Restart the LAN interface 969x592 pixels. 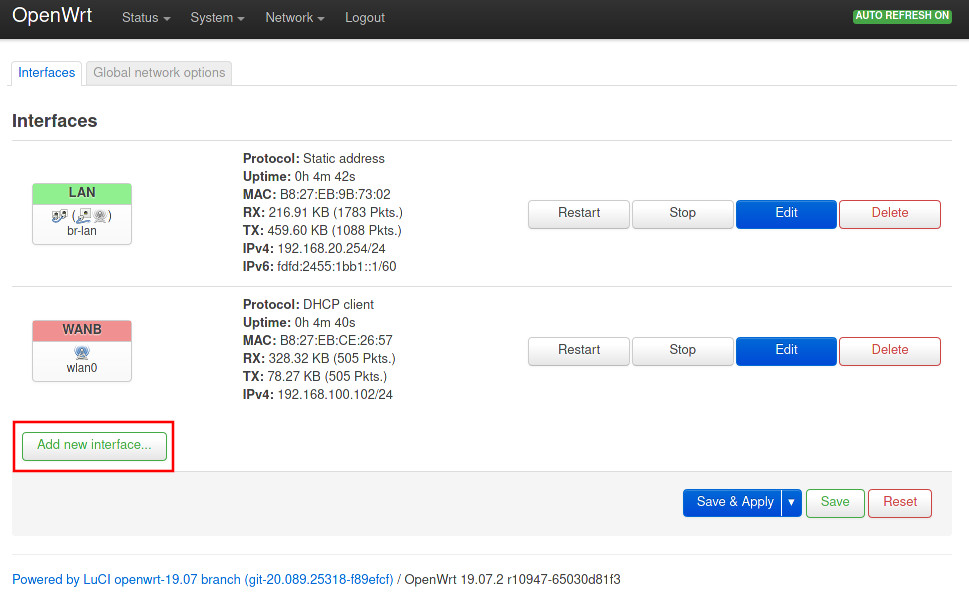(x=578, y=214)
